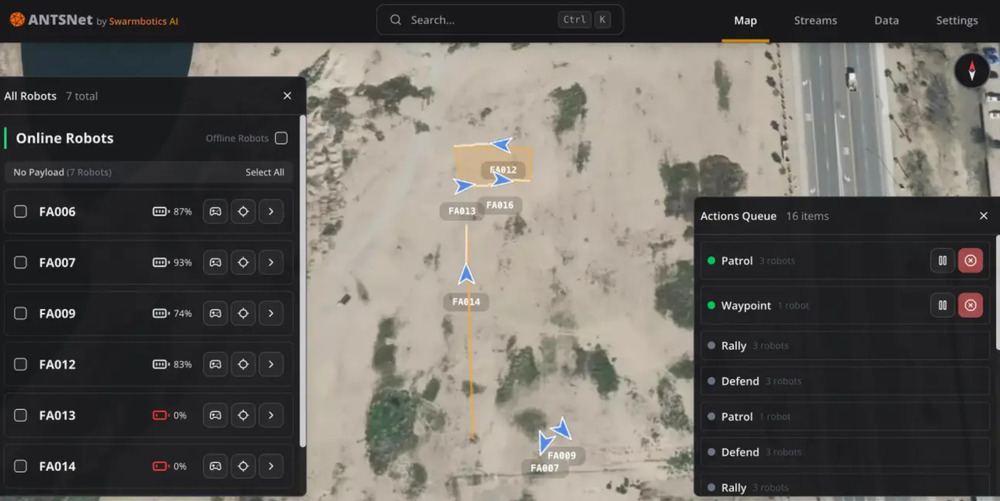The height and width of the screenshot is (501, 1000).
Task: Locate FA007 using its crosshair target icon
Action: click(243, 262)
